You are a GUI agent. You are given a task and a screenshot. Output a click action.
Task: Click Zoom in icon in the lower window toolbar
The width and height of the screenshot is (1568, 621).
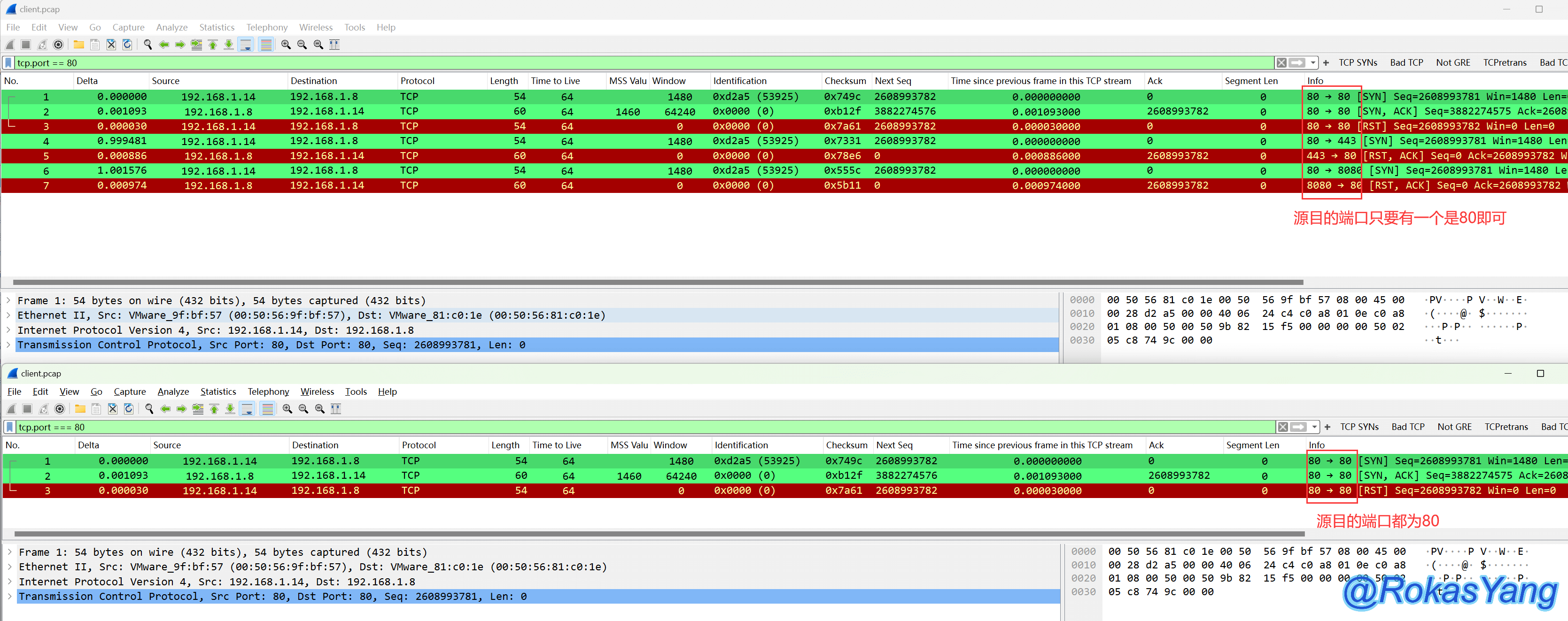click(287, 409)
